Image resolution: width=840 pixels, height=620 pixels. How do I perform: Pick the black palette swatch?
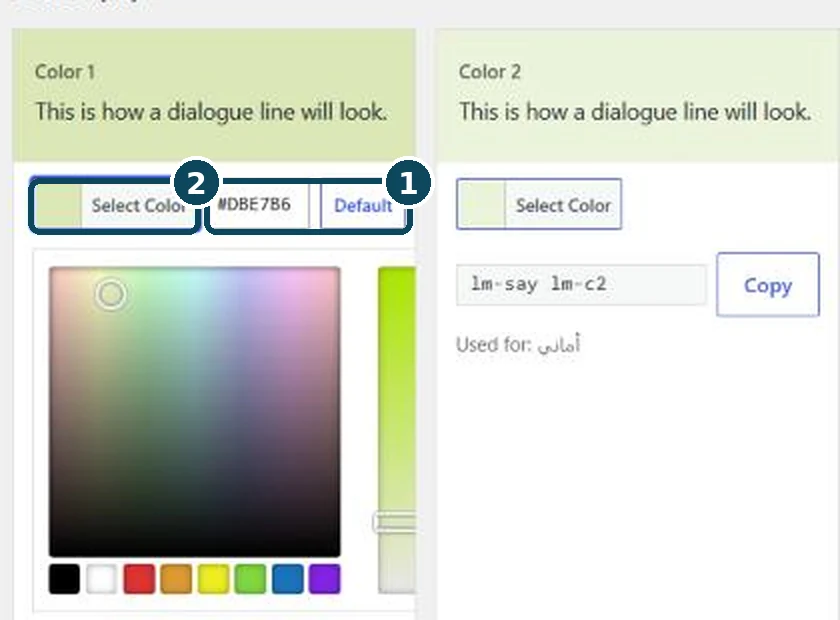pos(64,579)
